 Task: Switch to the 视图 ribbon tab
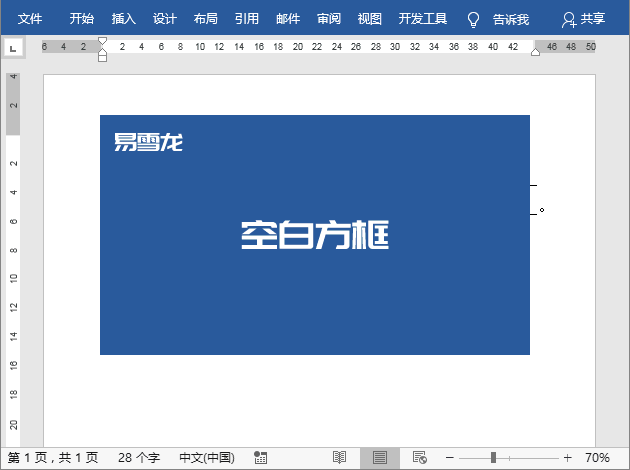pyautogui.click(x=370, y=18)
